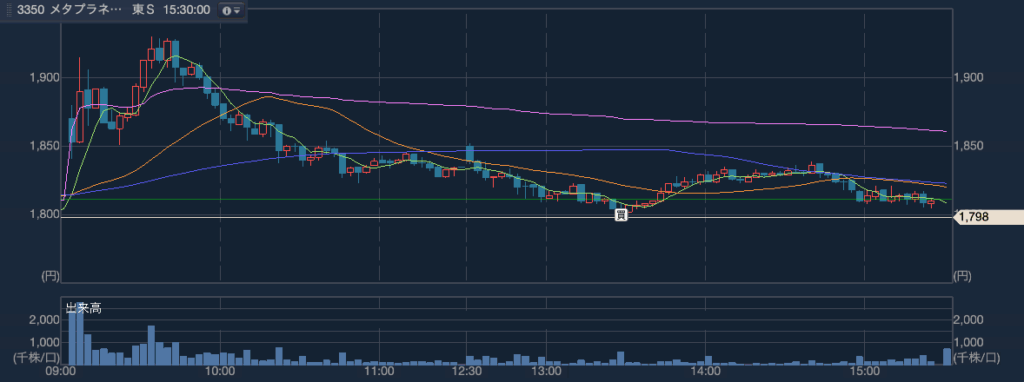Click the drag grip handle beside 3350
The height and width of the screenshot is (382, 1024).
pos(8,10)
